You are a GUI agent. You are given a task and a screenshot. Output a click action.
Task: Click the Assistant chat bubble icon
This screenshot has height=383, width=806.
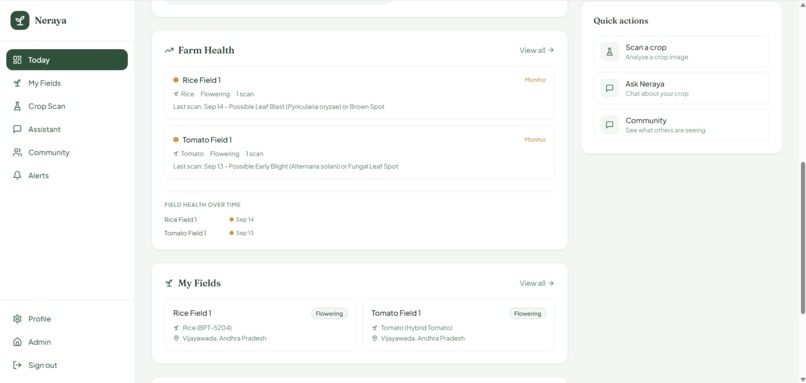pyautogui.click(x=17, y=129)
